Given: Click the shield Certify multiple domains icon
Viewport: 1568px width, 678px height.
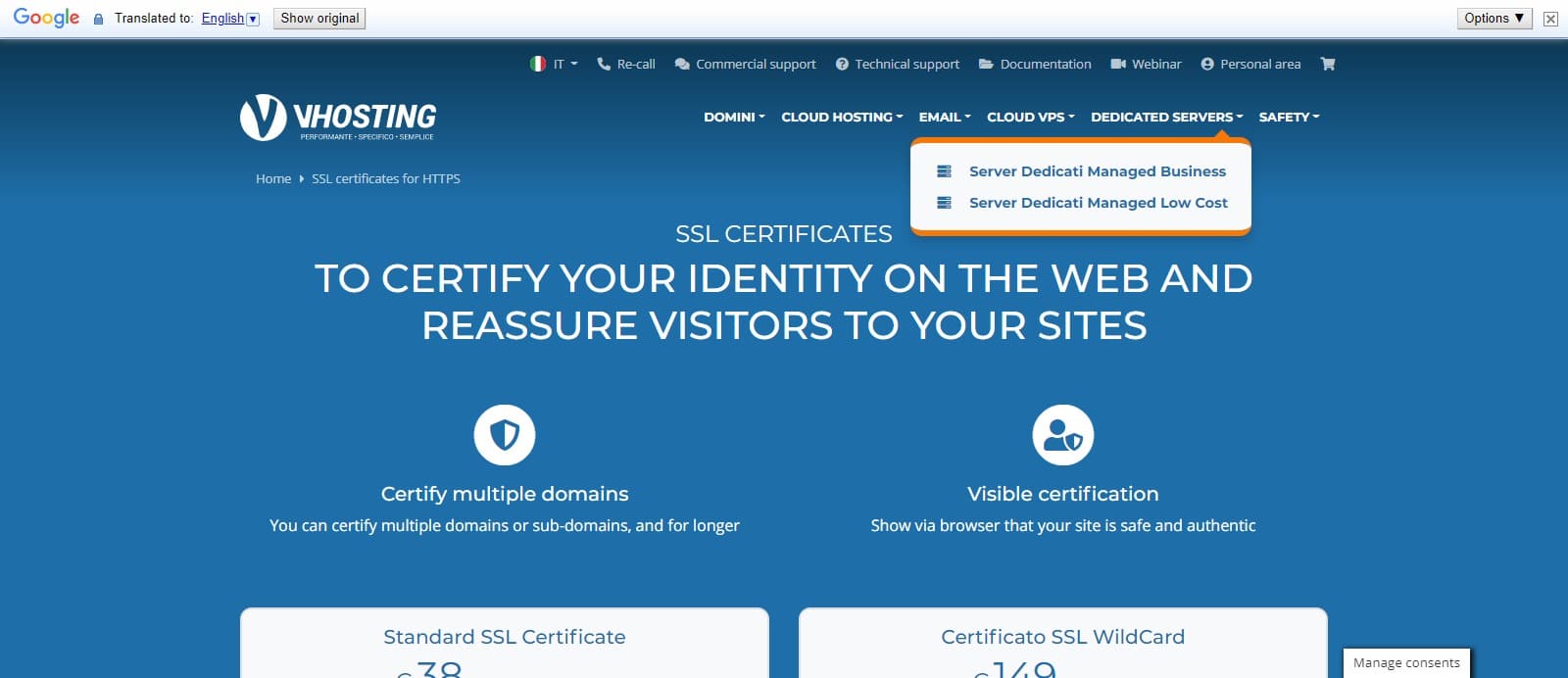Looking at the screenshot, I should click(505, 435).
